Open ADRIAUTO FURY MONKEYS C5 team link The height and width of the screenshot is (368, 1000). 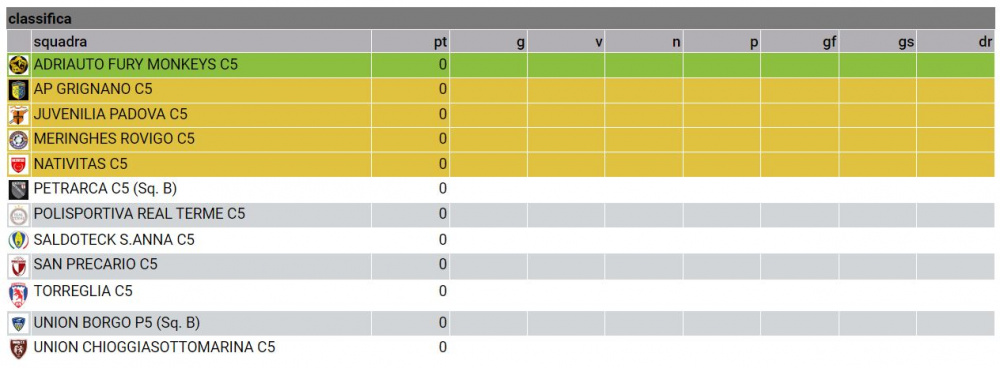click(135, 64)
